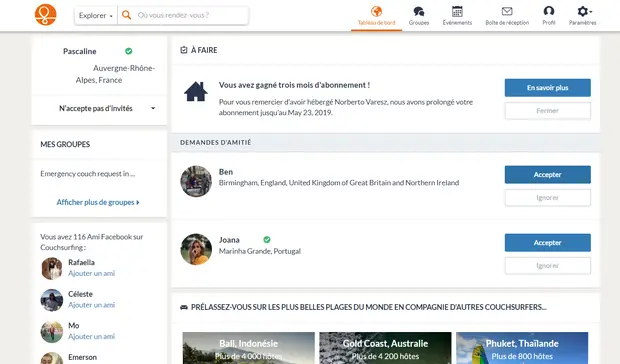Screen dimensions: 620x364
Task: Expand the Explorer dropdown
Action: click(x=96, y=15)
